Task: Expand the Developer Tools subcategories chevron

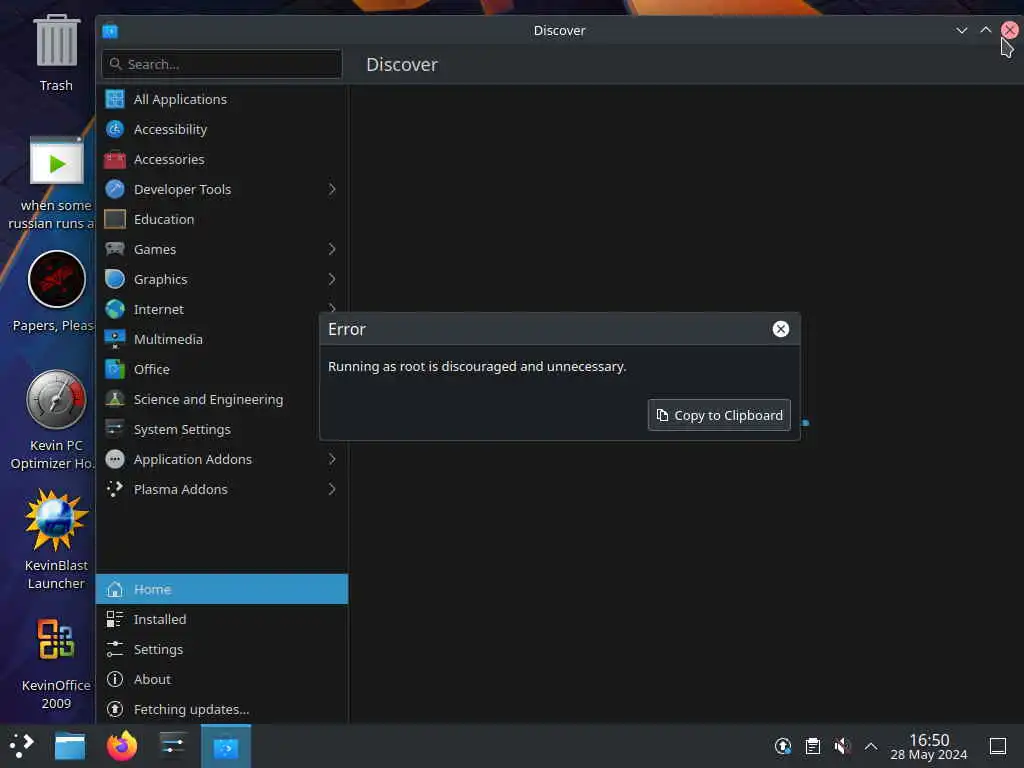Action: click(x=332, y=189)
